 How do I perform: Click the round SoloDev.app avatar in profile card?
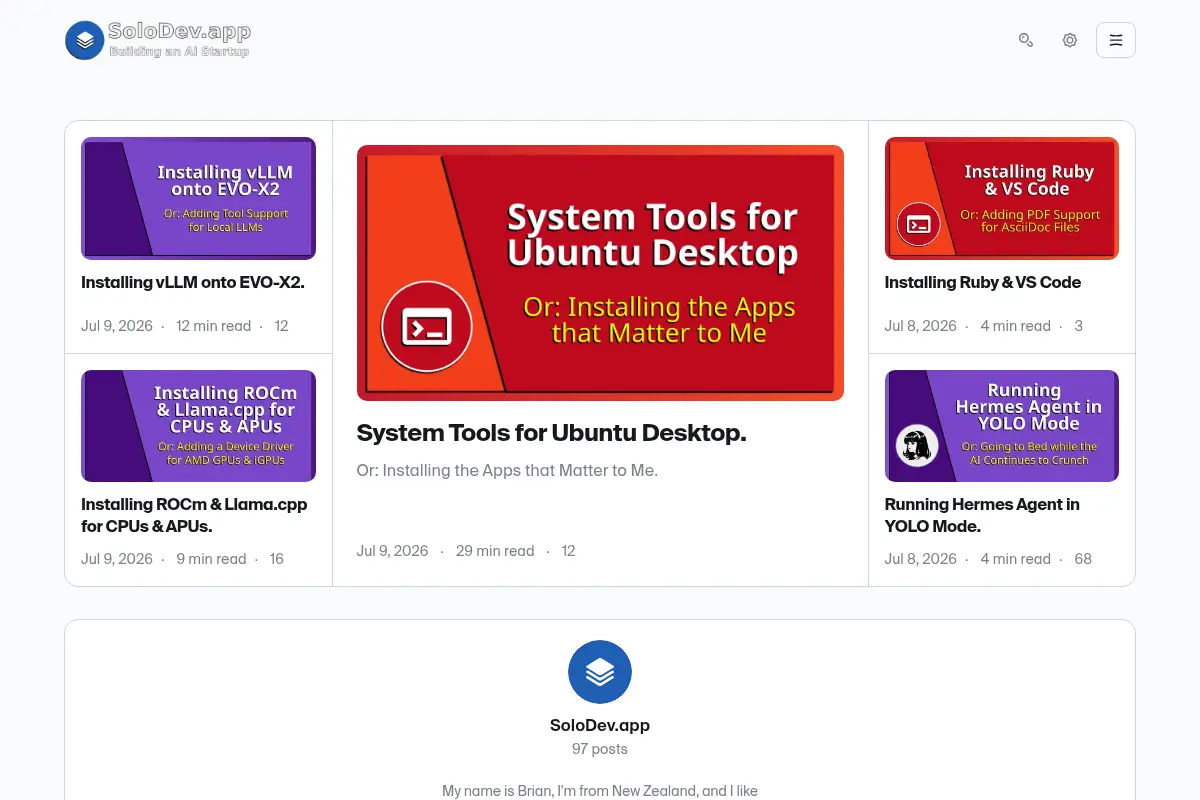[x=600, y=672]
